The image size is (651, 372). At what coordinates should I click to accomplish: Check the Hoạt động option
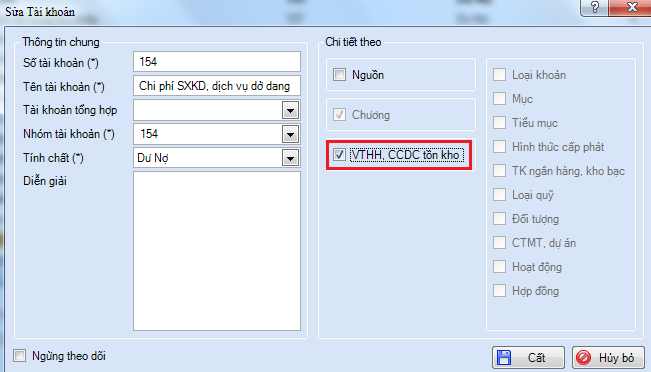499,267
